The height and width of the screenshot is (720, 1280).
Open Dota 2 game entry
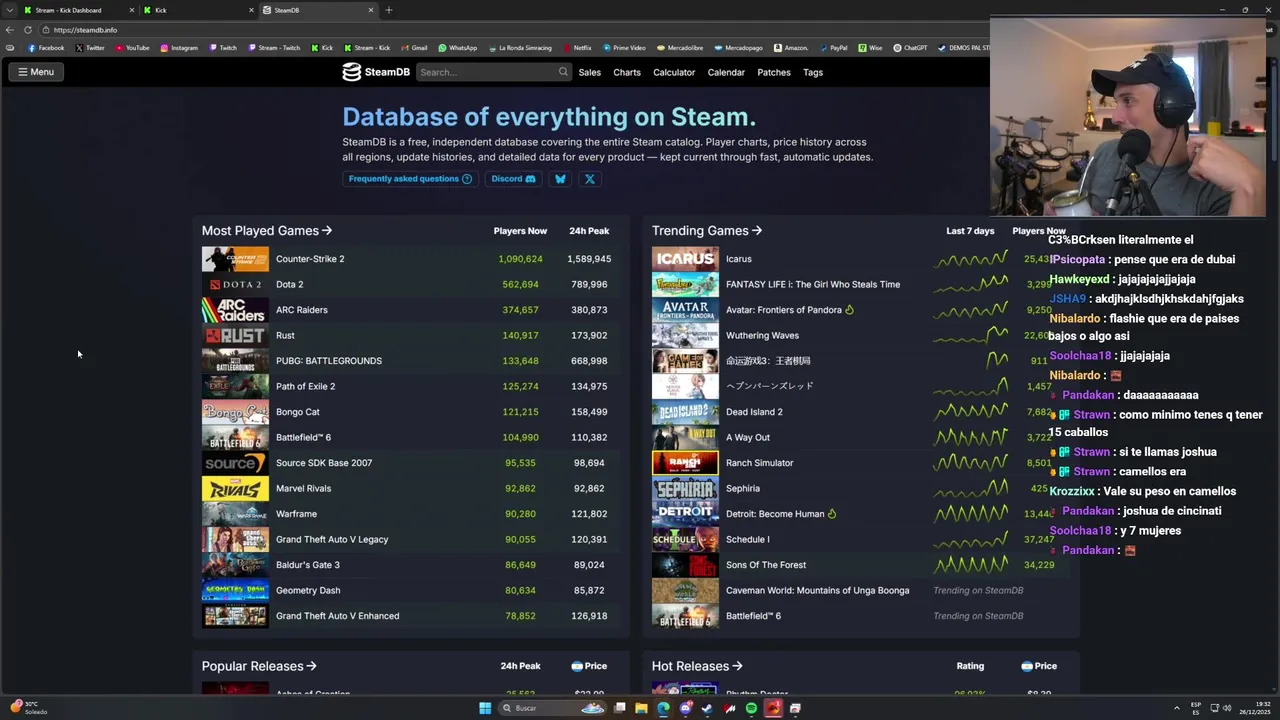coord(290,284)
